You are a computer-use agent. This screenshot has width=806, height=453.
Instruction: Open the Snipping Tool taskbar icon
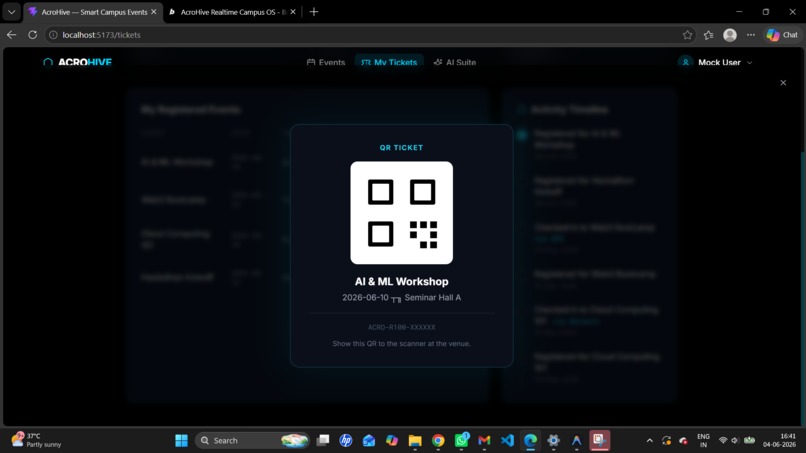(599, 440)
